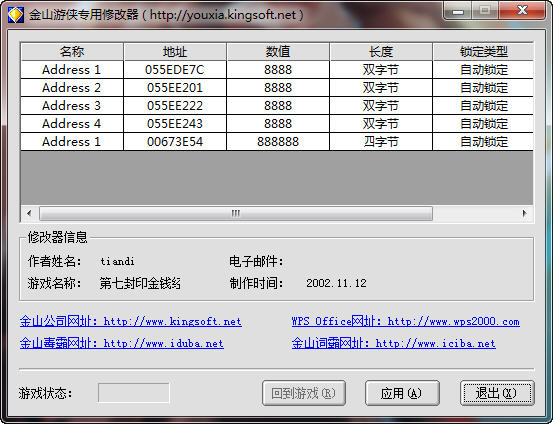Select the value 888888 cell

278,142
